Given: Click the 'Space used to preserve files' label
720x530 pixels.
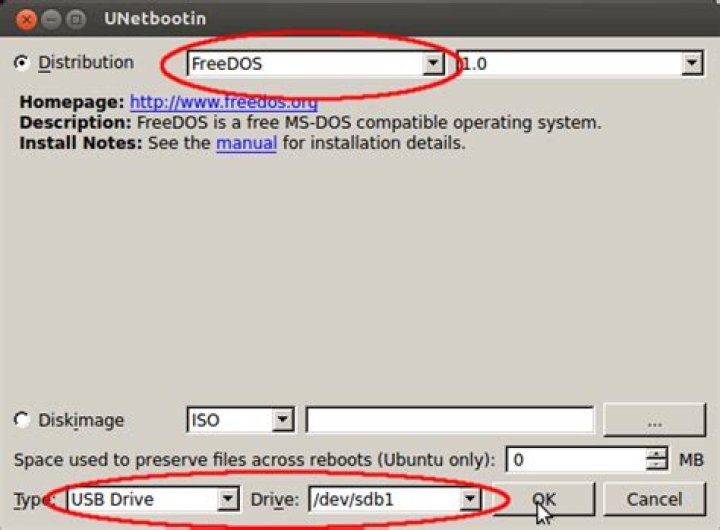Looking at the screenshot, I should coord(255,460).
